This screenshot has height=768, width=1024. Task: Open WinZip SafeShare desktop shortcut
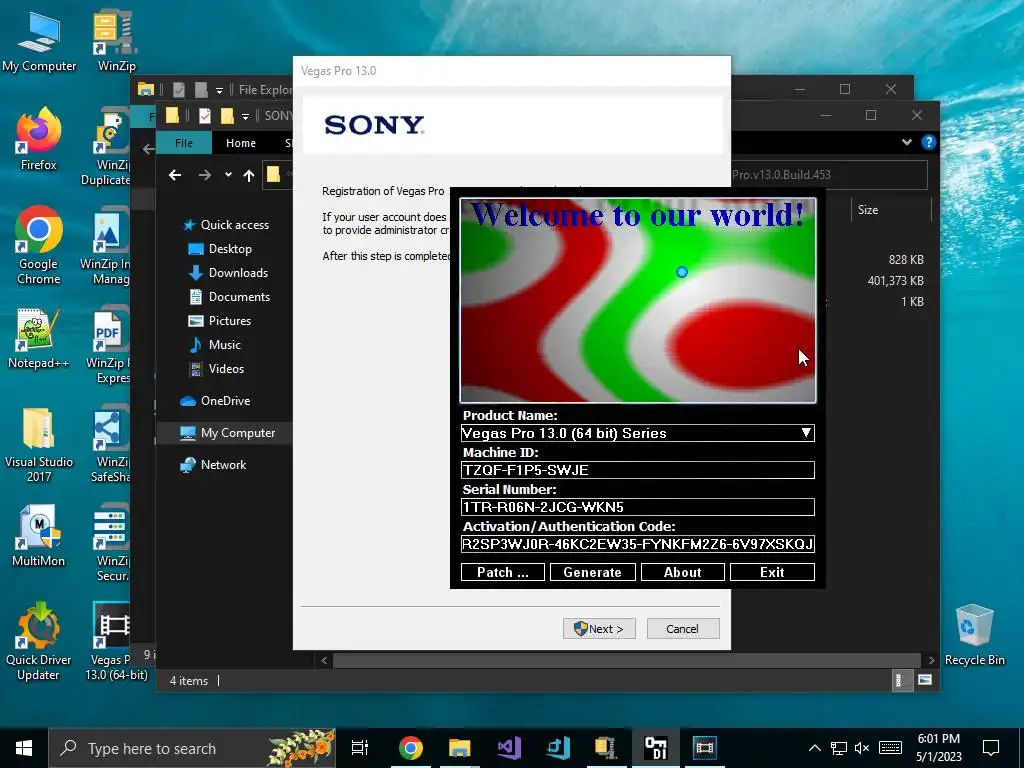(x=110, y=445)
